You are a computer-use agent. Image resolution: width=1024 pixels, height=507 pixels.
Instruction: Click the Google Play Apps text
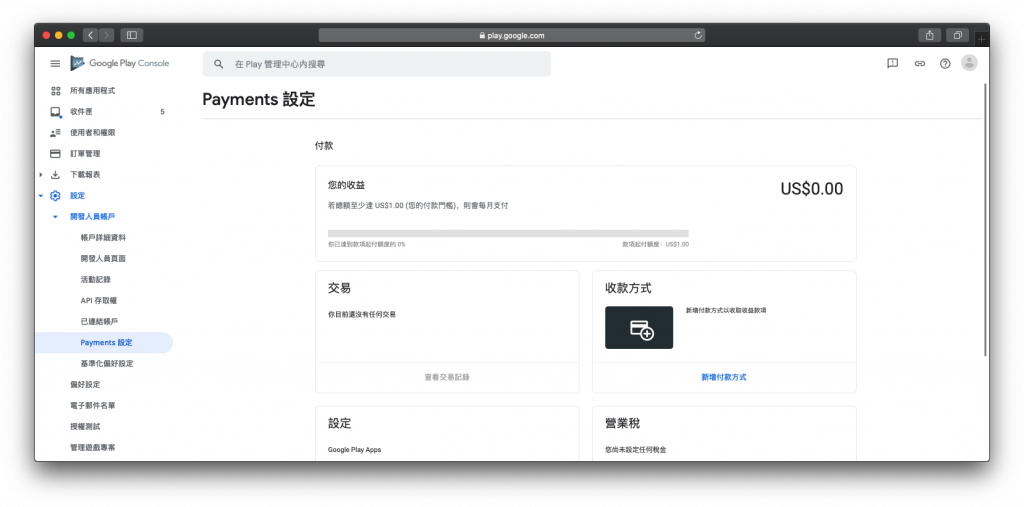point(354,450)
